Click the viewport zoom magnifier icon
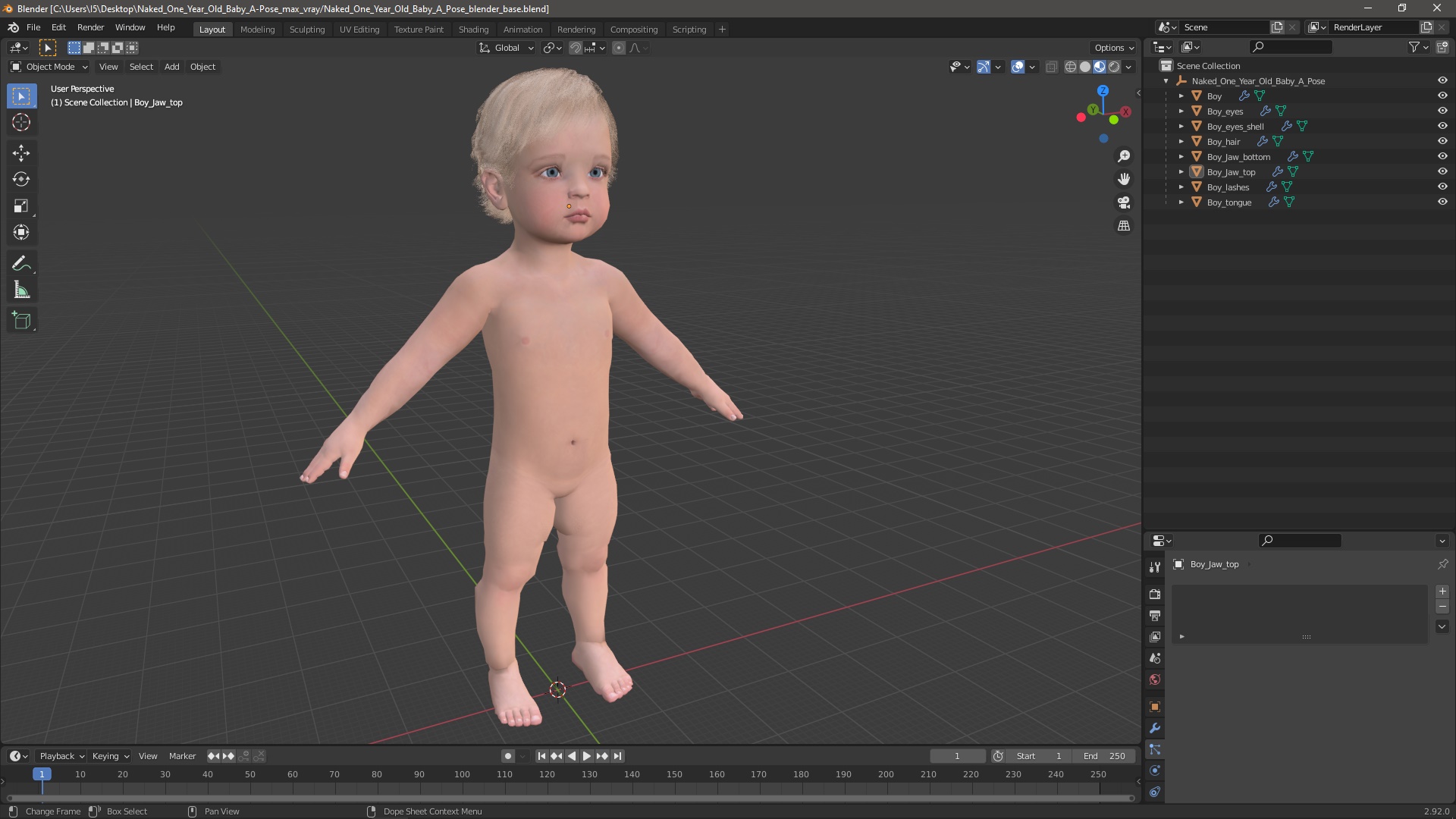 1124,156
